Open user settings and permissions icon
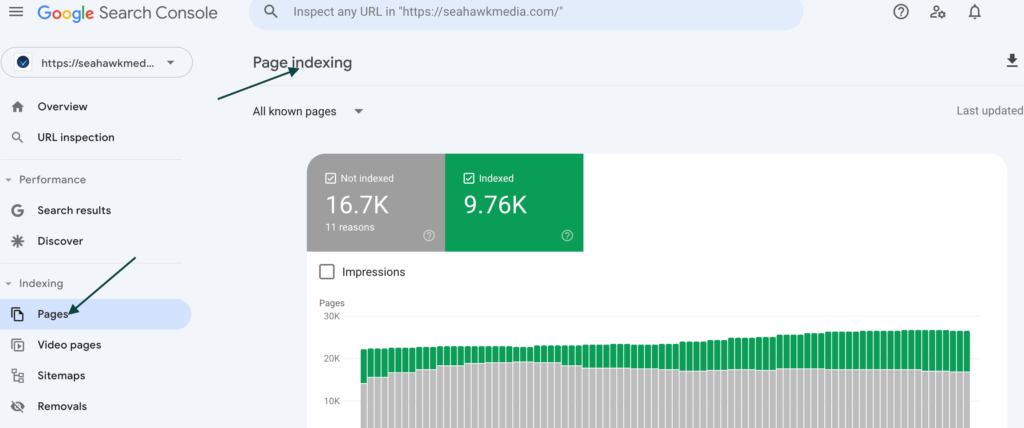Screen dimensions: 1024x428 tap(937, 13)
